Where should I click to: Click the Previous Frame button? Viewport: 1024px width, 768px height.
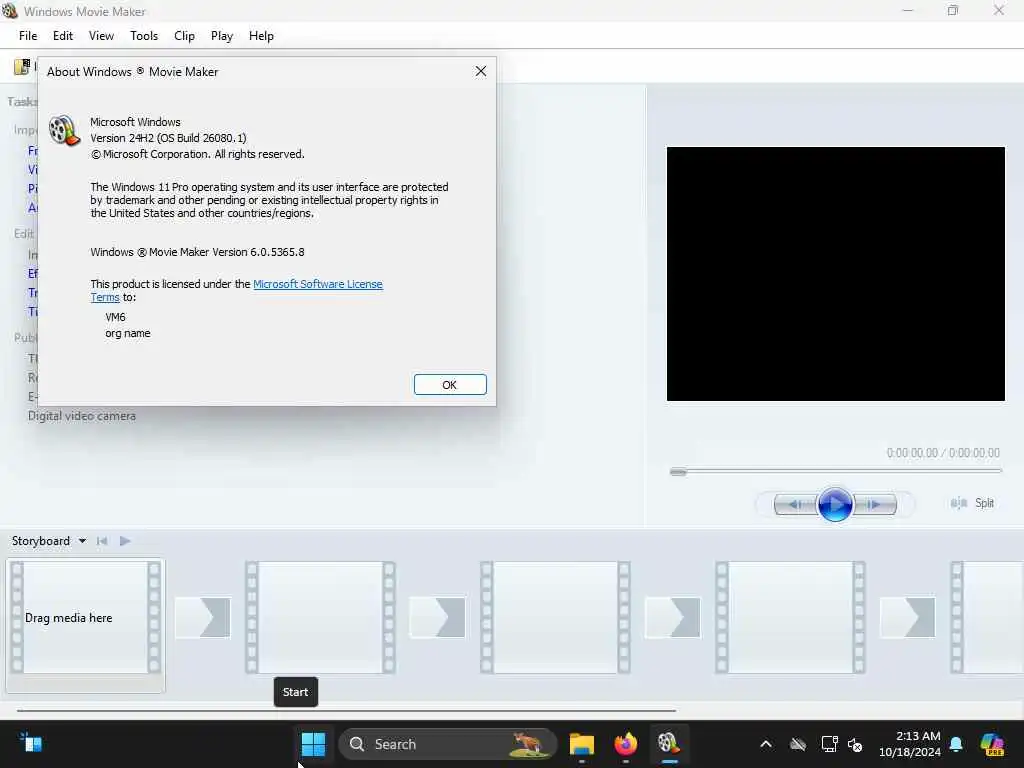click(795, 504)
